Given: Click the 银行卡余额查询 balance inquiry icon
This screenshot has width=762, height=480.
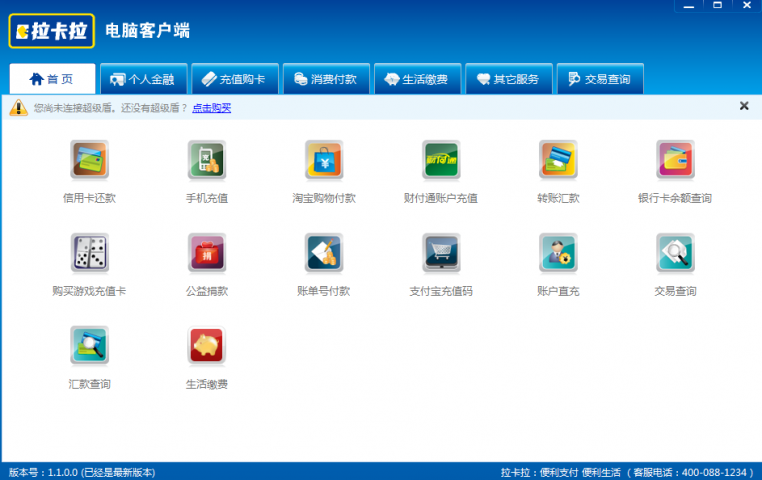Looking at the screenshot, I should pos(675,160).
